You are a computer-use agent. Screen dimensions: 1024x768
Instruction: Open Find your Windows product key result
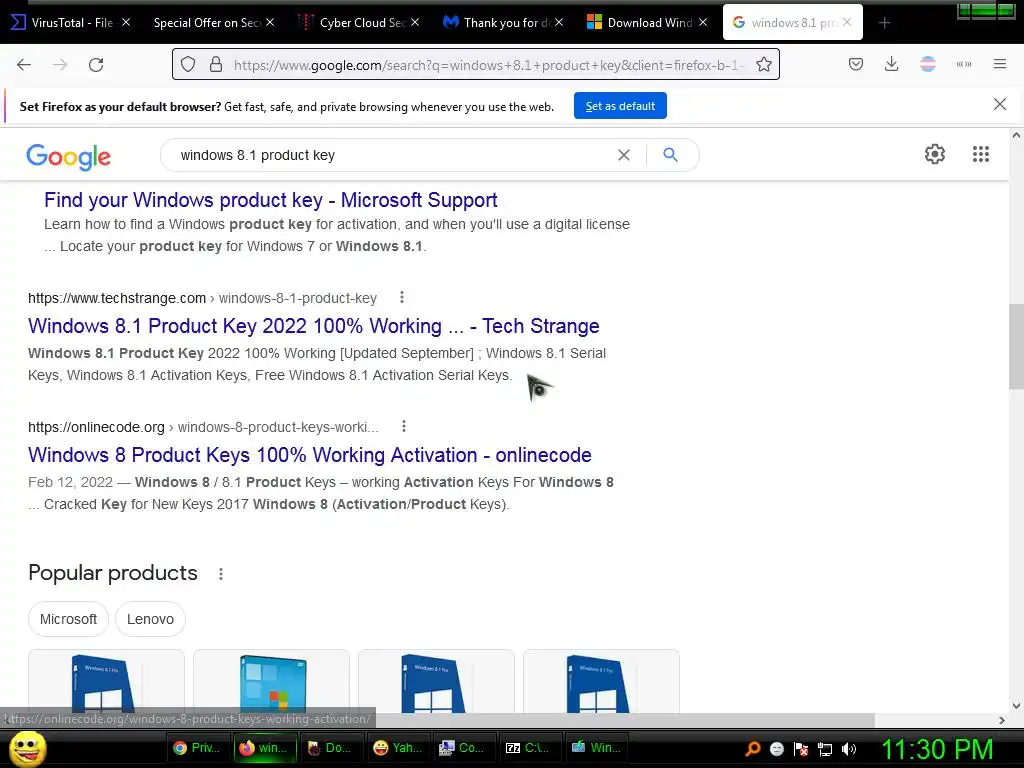pos(270,200)
